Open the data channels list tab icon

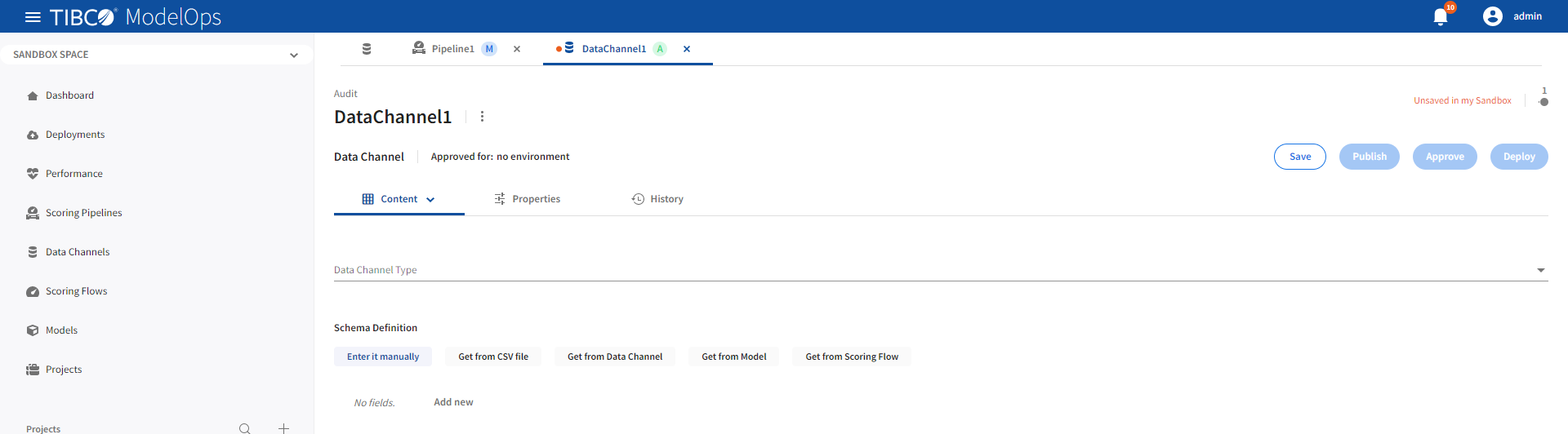pyautogui.click(x=367, y=49)
